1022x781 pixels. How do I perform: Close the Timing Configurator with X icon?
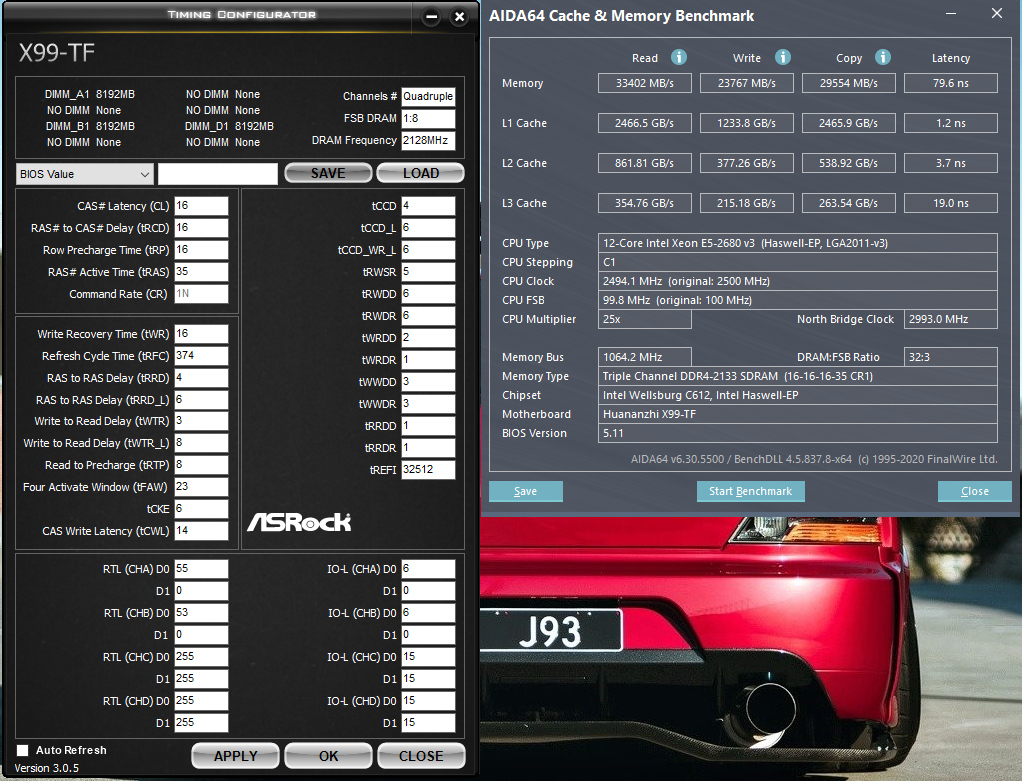pos(459,17)
